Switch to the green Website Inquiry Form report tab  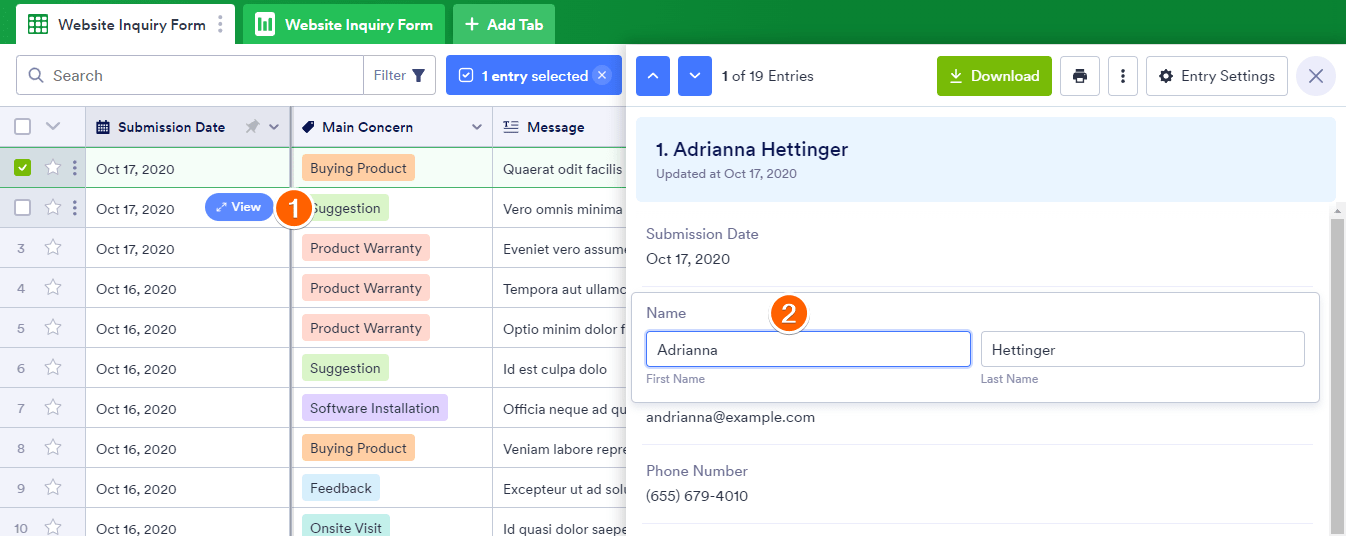click(x=344, y=24)
